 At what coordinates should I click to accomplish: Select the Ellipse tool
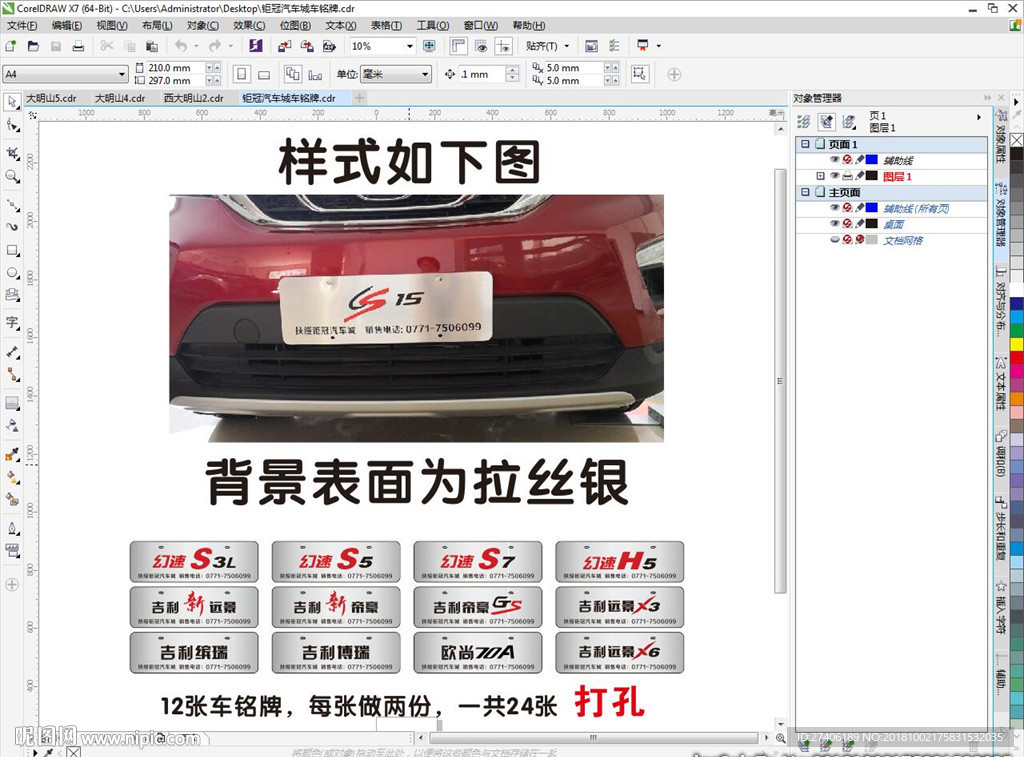12,273
